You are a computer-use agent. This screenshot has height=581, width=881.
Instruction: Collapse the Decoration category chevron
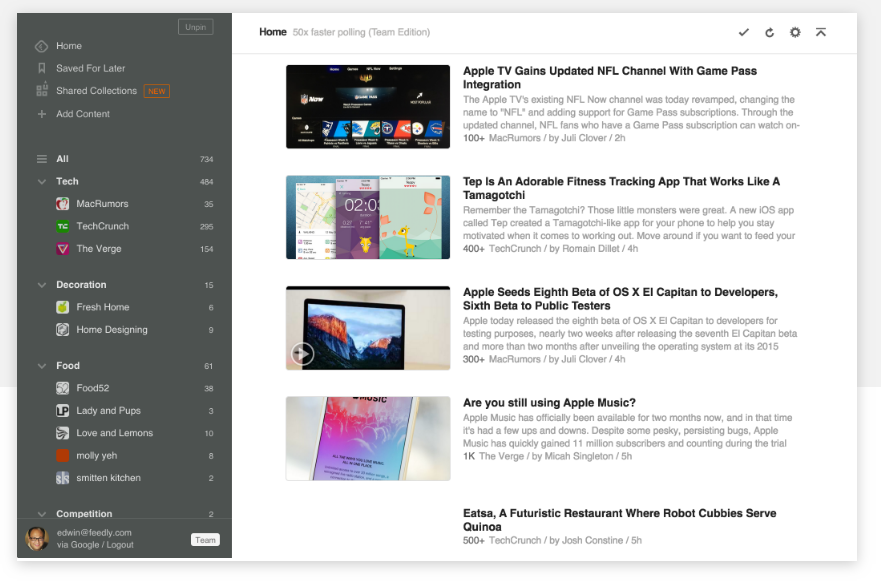(42, 285)
